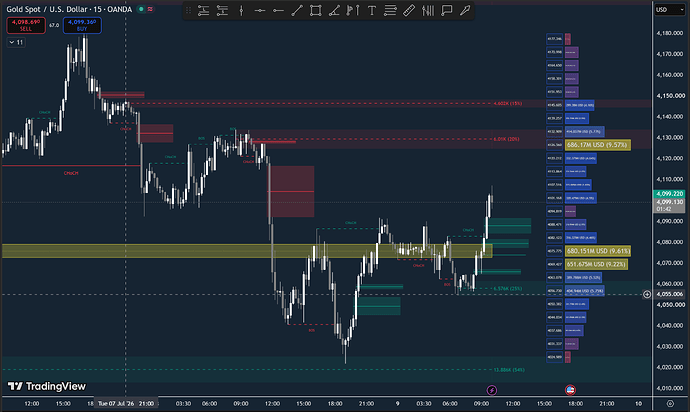Select the Rectangle drawing tool

[316, 11]
